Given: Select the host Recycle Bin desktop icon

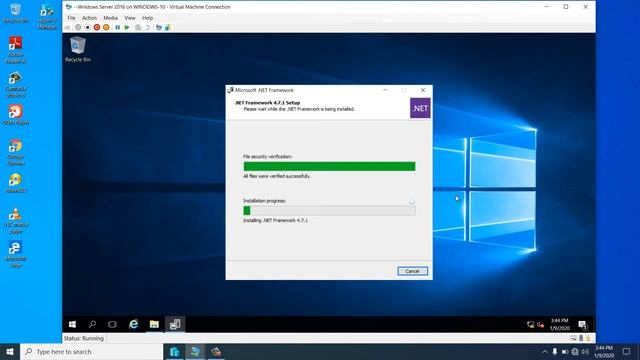Looking at the screenshot, I should tap(16, 13).
